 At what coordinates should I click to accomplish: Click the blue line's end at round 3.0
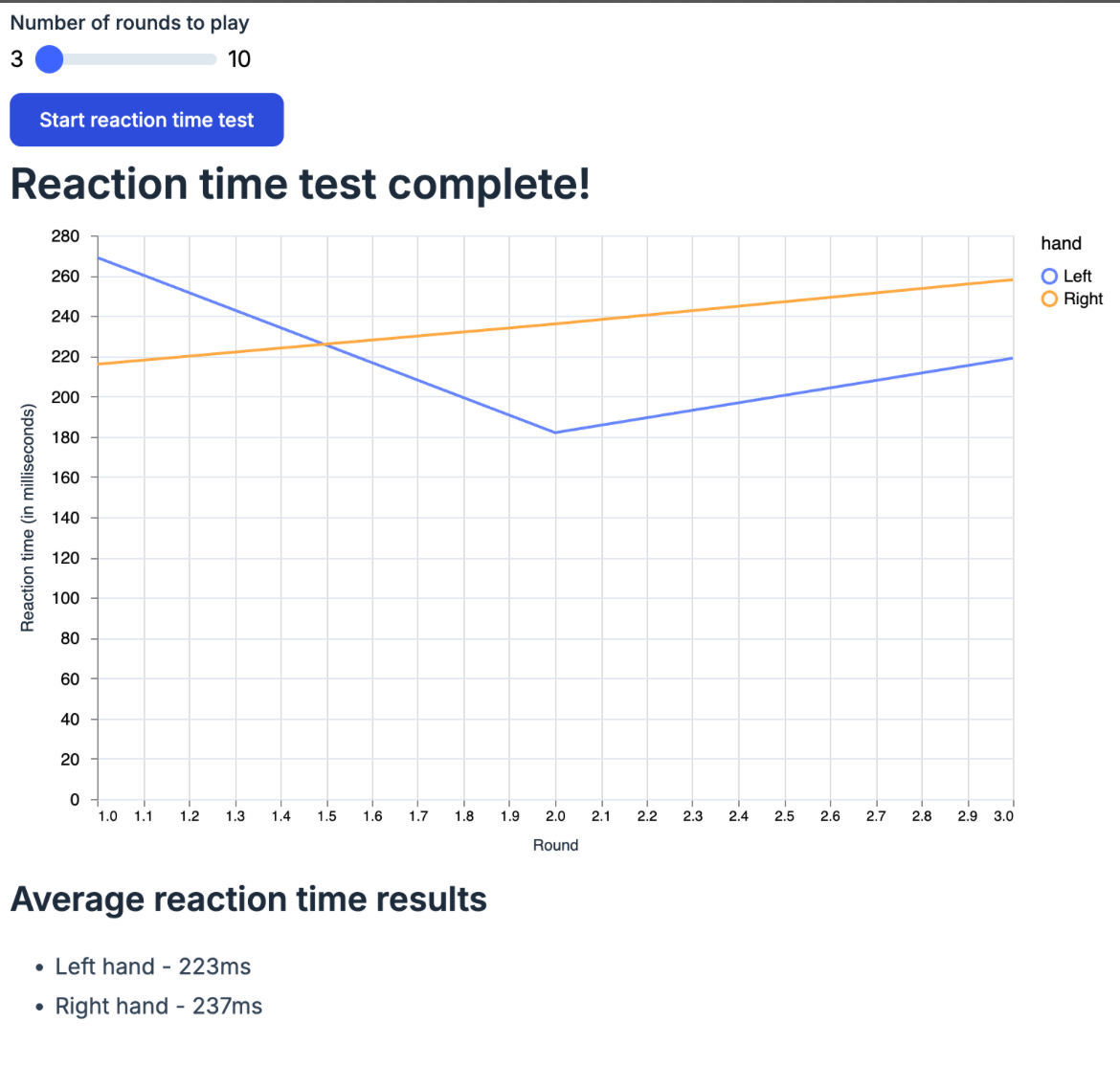(x=1012, y=358)
